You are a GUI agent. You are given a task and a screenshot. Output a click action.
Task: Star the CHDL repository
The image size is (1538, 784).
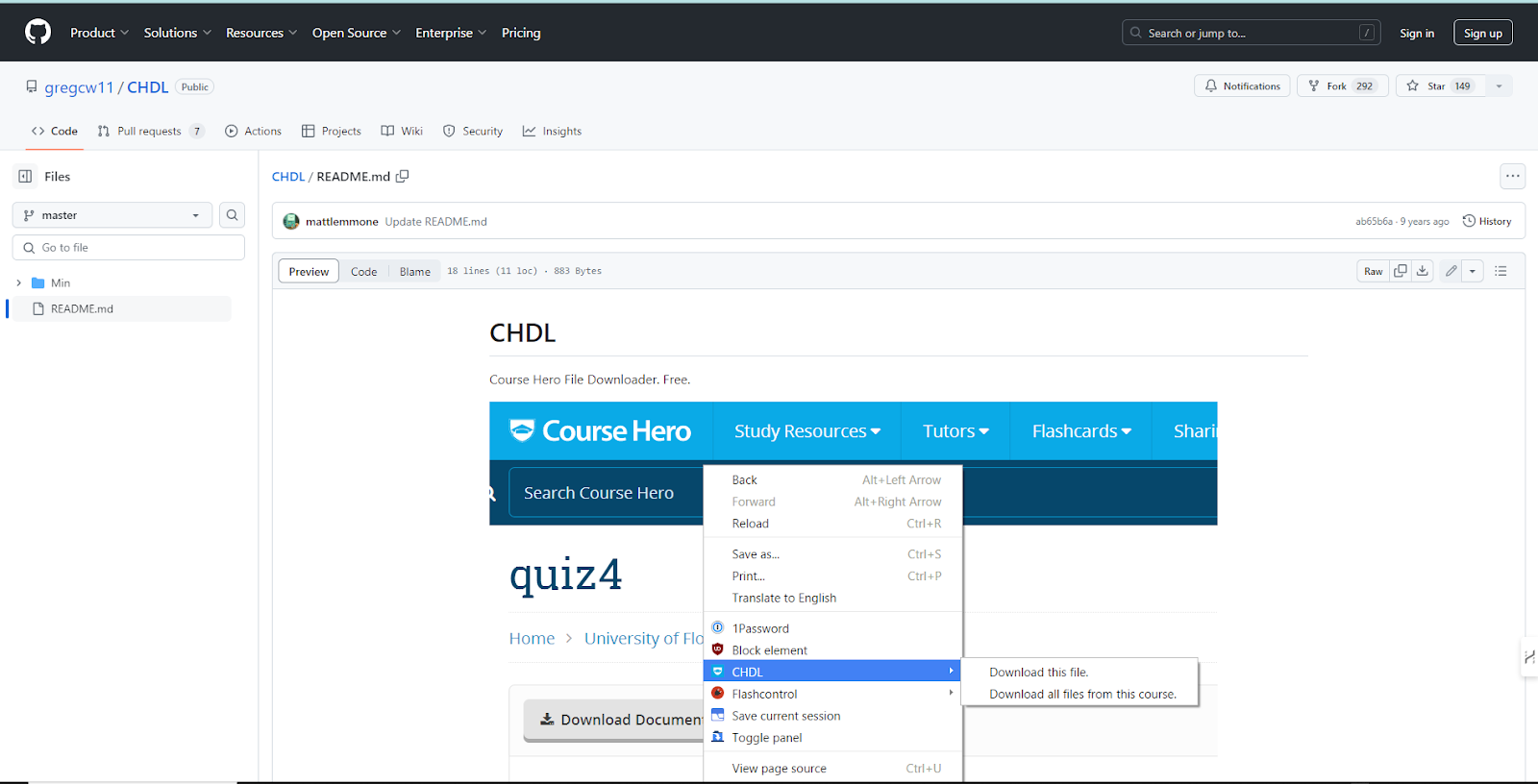click(1440, 86)
